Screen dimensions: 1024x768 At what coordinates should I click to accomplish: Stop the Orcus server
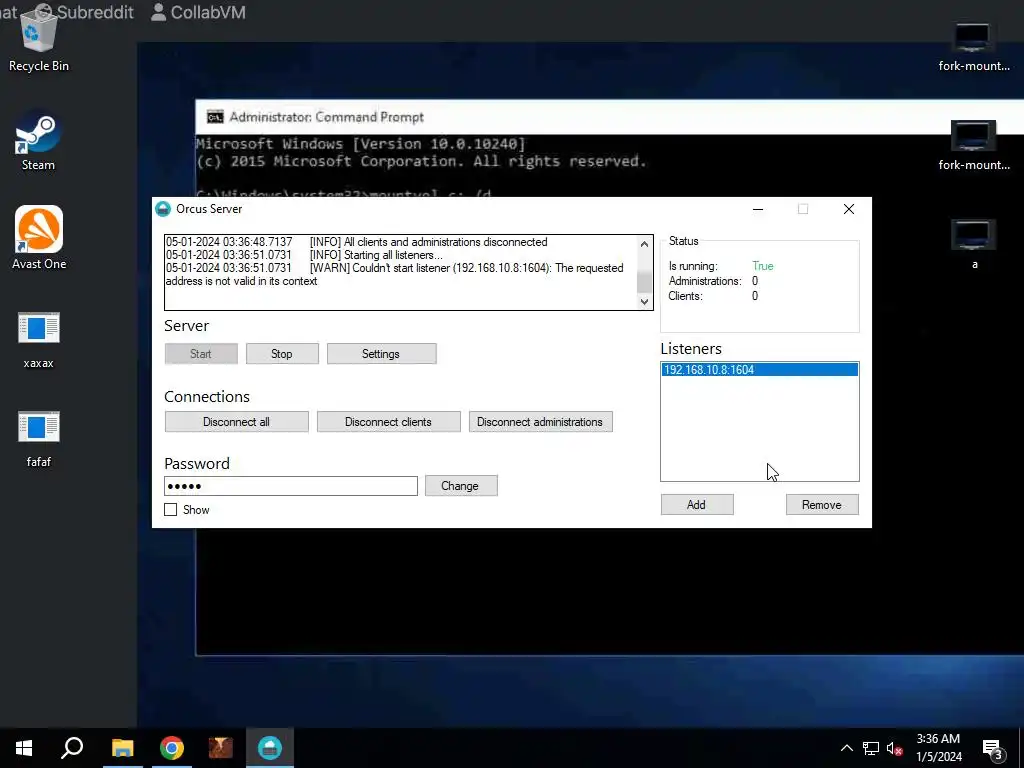tap(281, 353)
